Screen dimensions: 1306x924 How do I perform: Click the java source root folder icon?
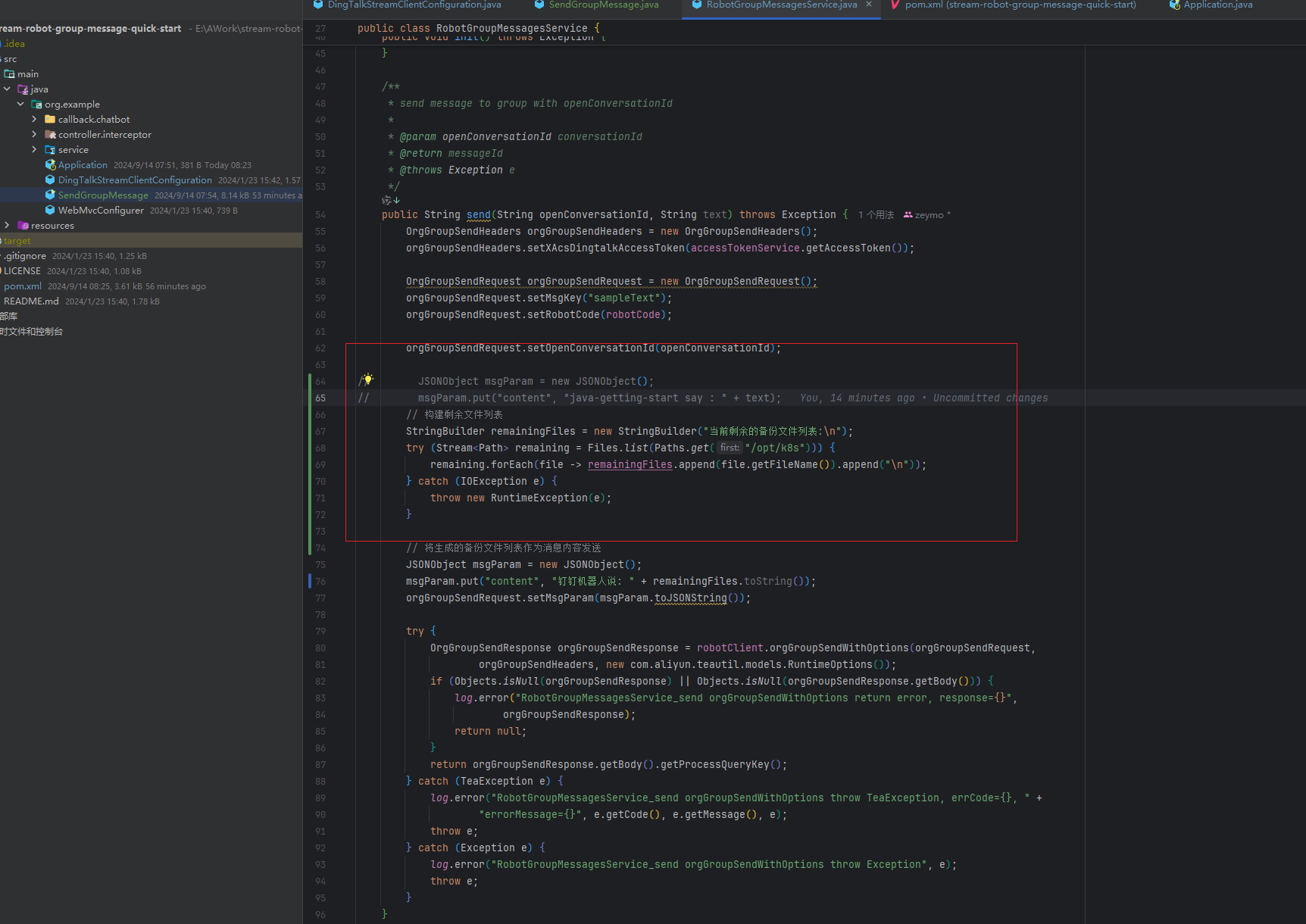(x=23, y=89)
